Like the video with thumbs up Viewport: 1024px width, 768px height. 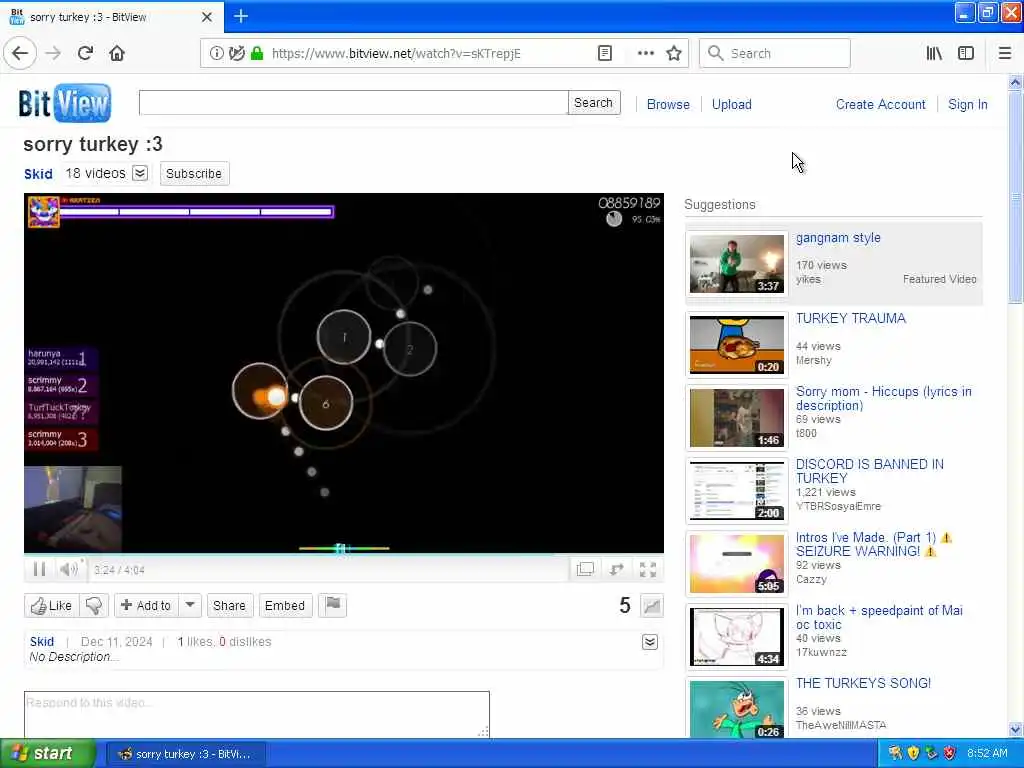(x=52, y=606)
